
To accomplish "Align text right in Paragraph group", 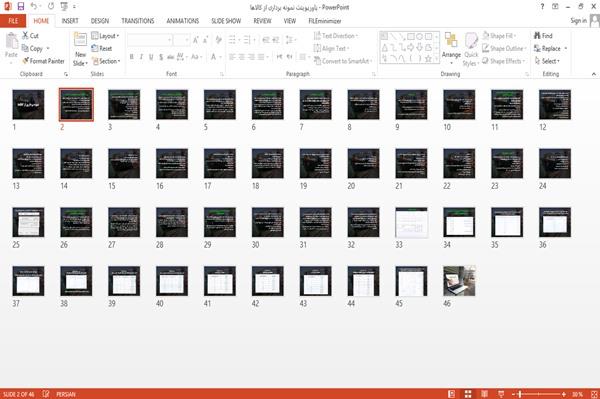I will coord(251,57).
